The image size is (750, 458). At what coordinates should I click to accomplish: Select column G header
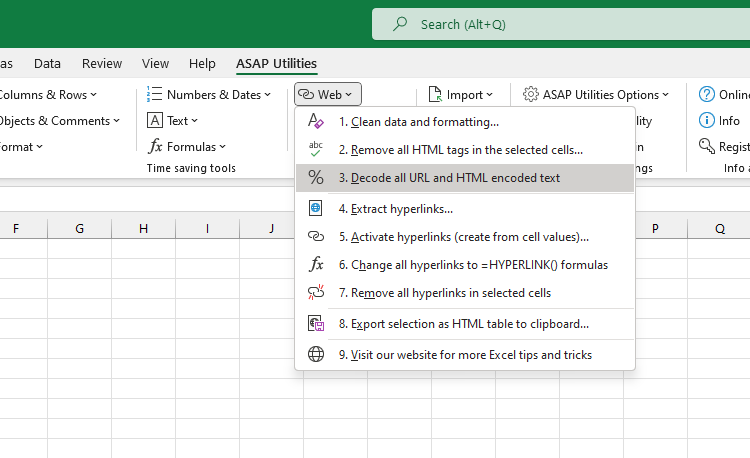coord(79,228)
